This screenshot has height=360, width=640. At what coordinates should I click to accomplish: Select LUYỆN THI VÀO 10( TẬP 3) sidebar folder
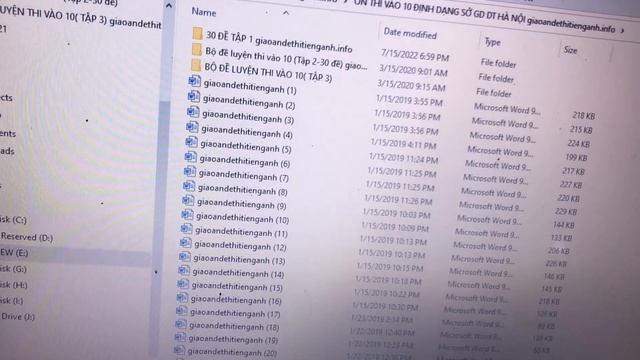[80, 18]
